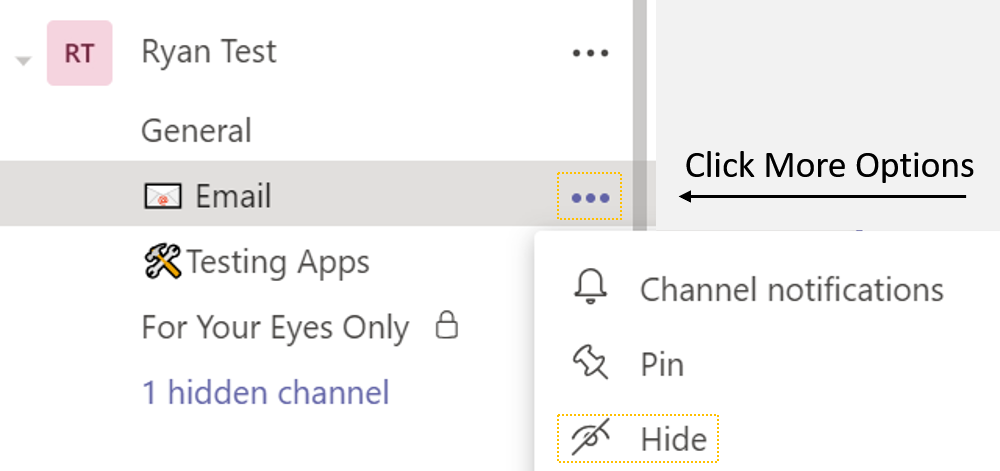The height and width of the screenshot is (471, 1000).
Task: Expand the 1 hidden channel link
Action: click(265, 392)
